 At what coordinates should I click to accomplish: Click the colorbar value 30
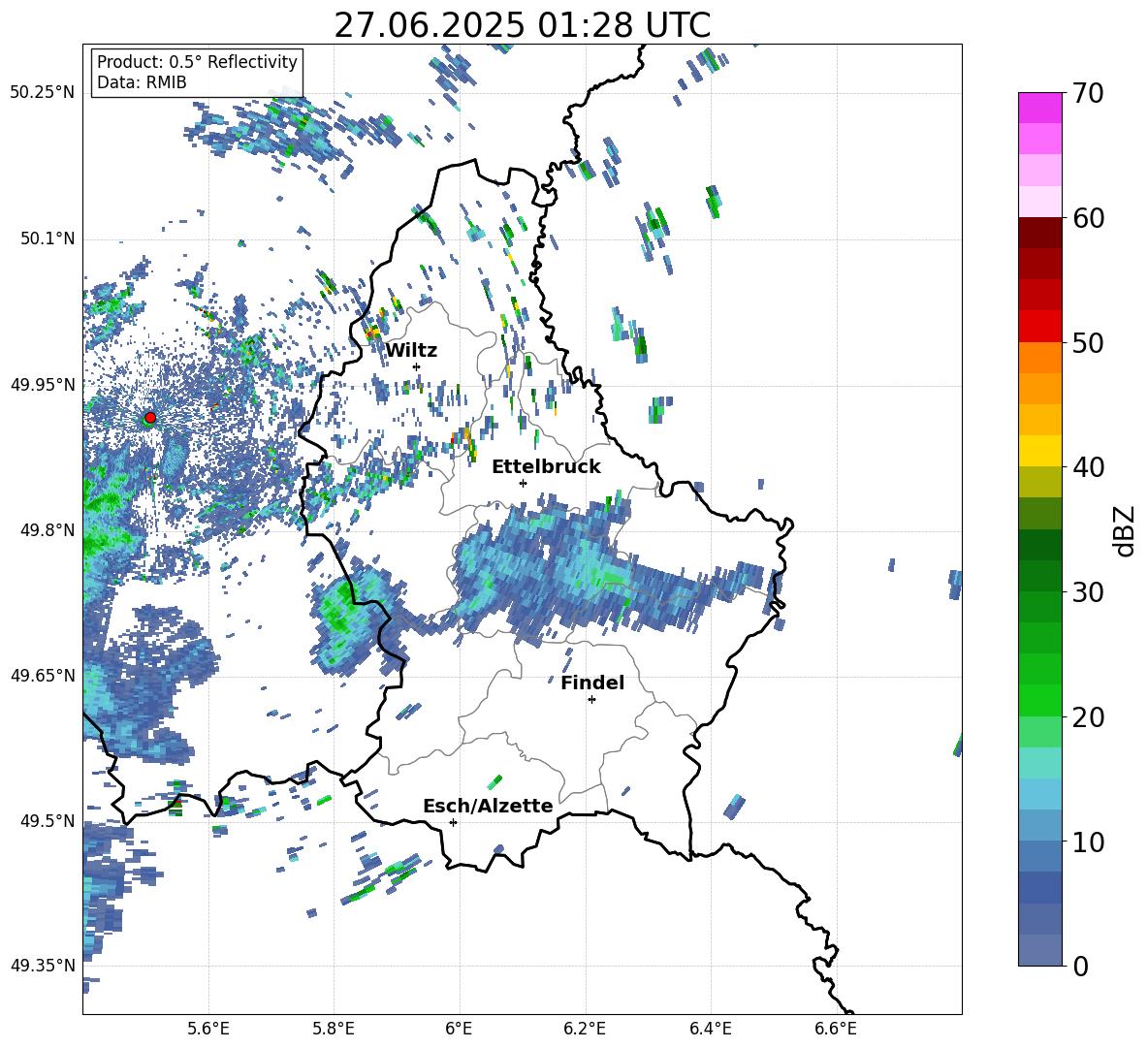click(x=1088, y=592)
